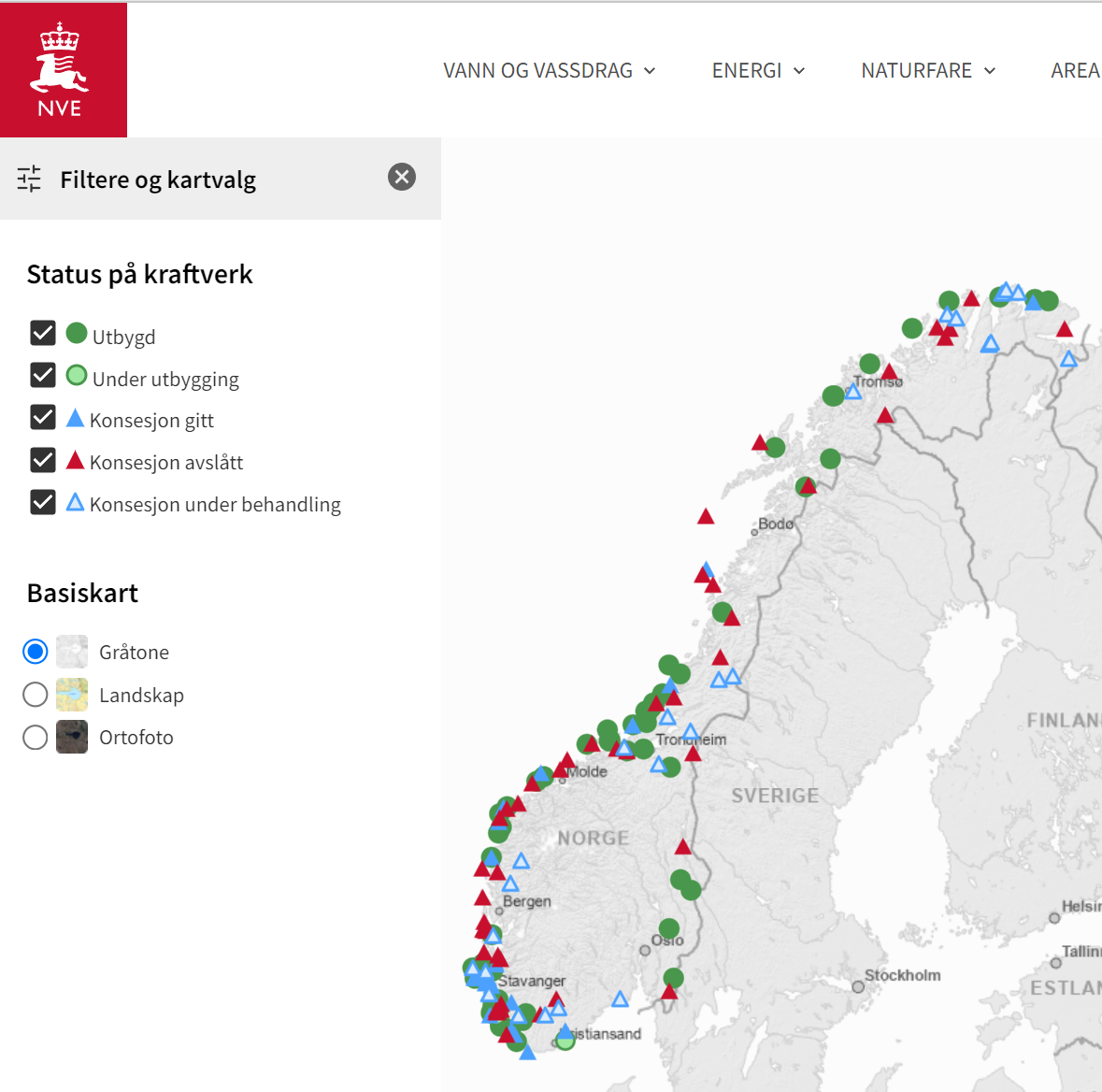The height and width of the screenshot is (1092, 1102).
Task: Click the light green marker at Kristiansand
Action: pyautogui.click(x=565, y=1041)
